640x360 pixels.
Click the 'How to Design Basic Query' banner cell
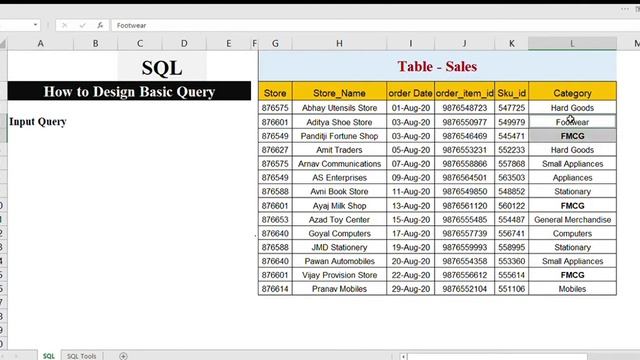[x=129, y=91]
